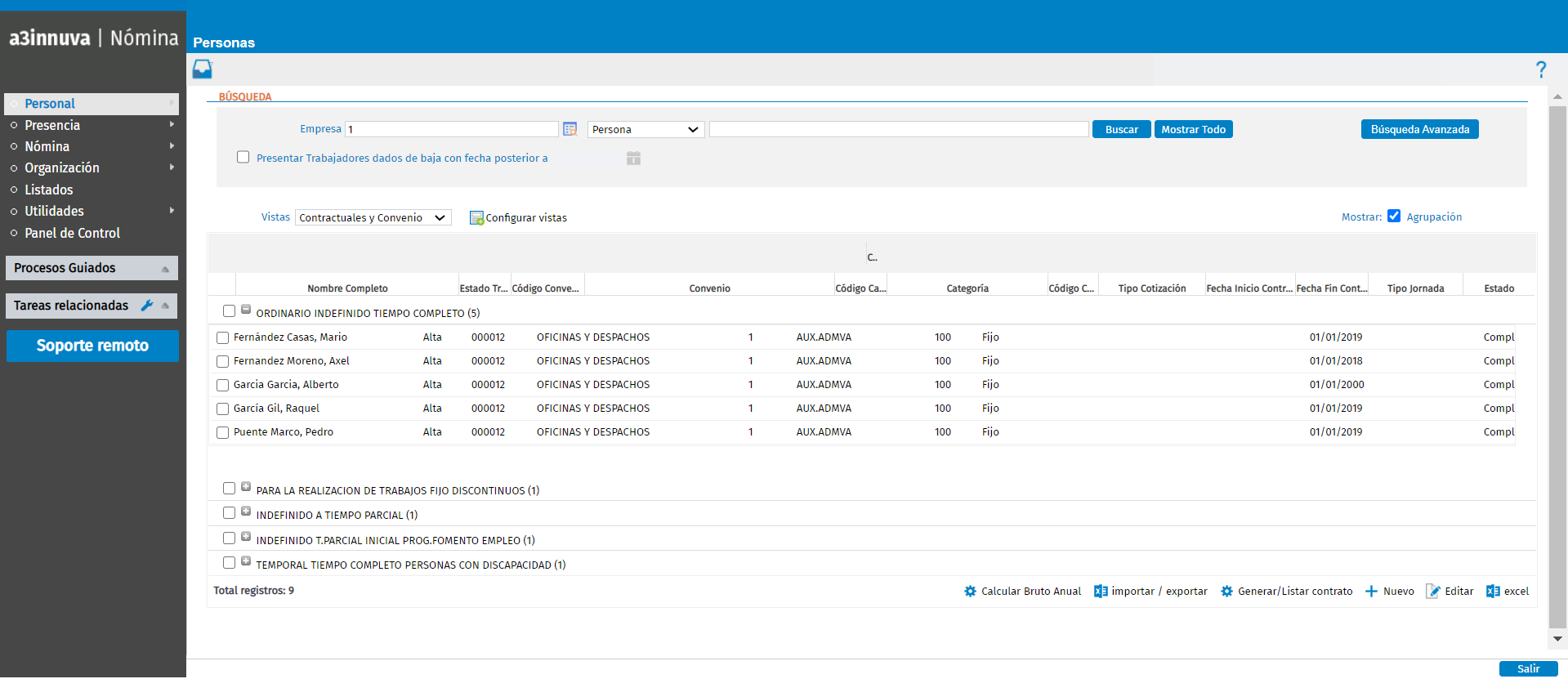Sort by Nombre Completo column header

347,288
